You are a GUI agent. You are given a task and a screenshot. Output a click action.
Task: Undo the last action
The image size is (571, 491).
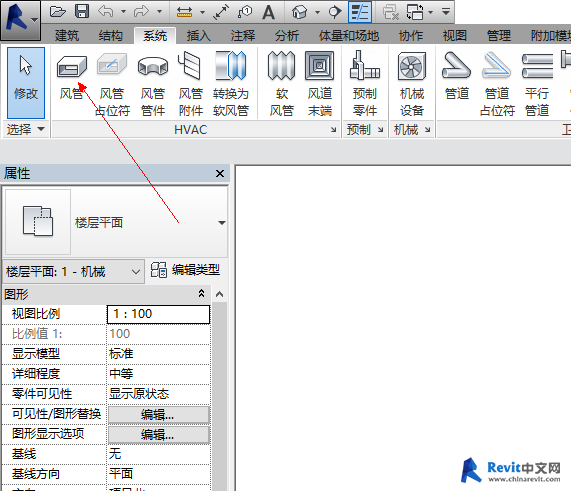[x=106, y=12]
